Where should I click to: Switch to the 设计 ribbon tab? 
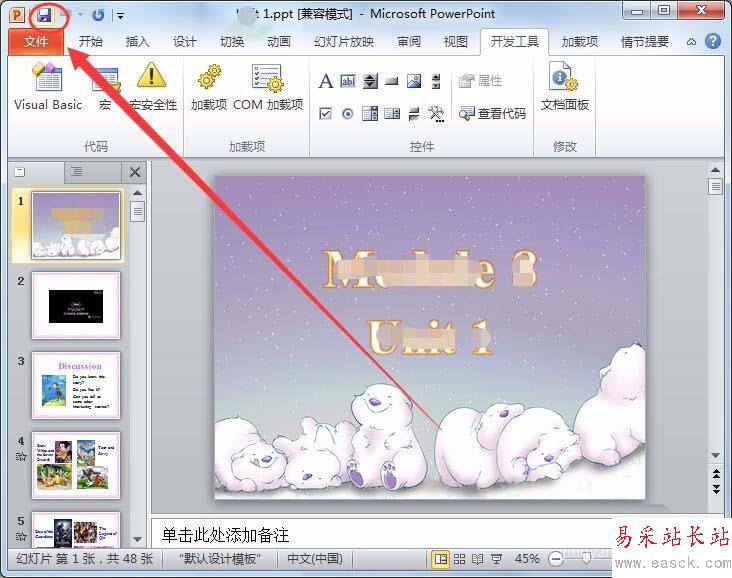tap(185, 42)
